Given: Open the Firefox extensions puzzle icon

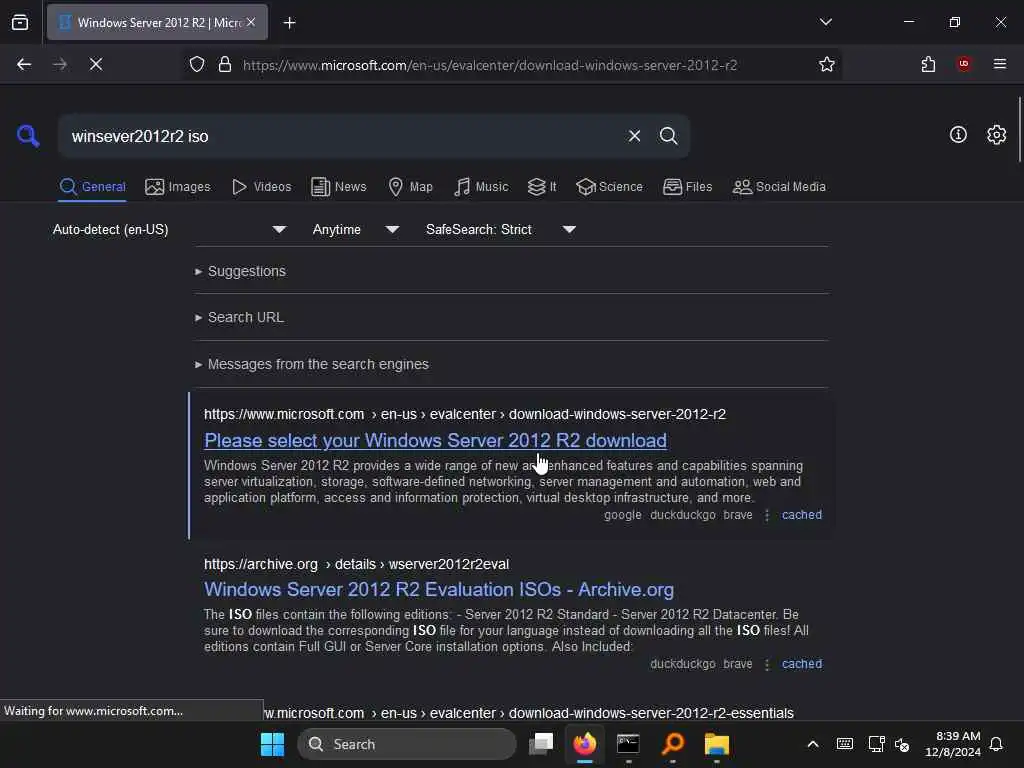Looking at the screenshot, I should coord(928,64).
